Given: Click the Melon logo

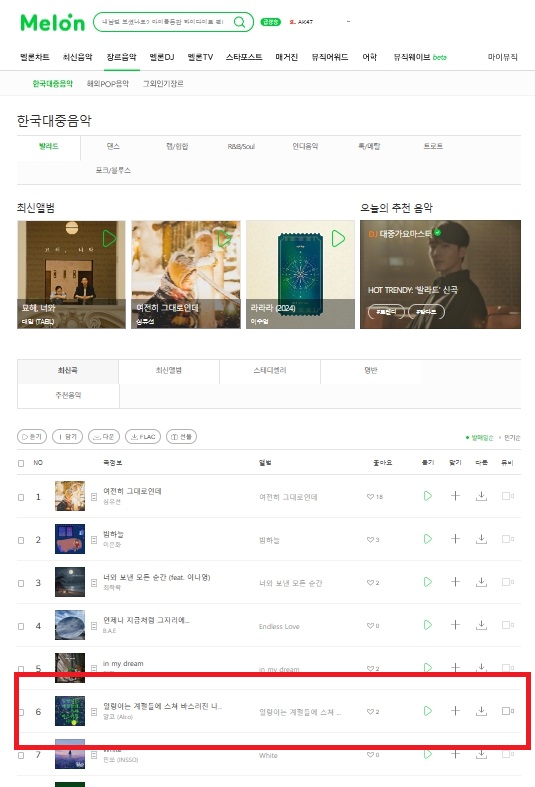Looking at the screenshot, I should click(x=52, y=23).
